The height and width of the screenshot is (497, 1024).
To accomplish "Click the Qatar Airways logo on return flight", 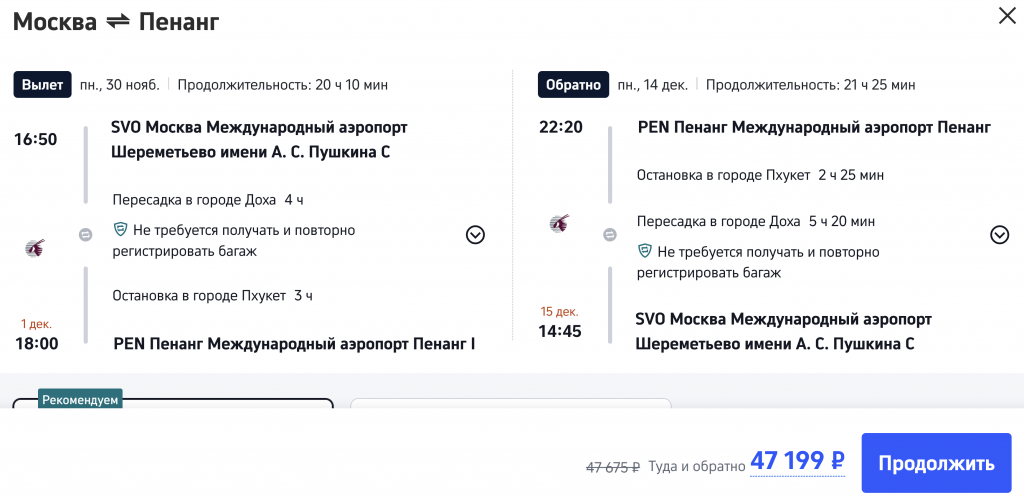I will pyautogui.click(x=560, y=223).
